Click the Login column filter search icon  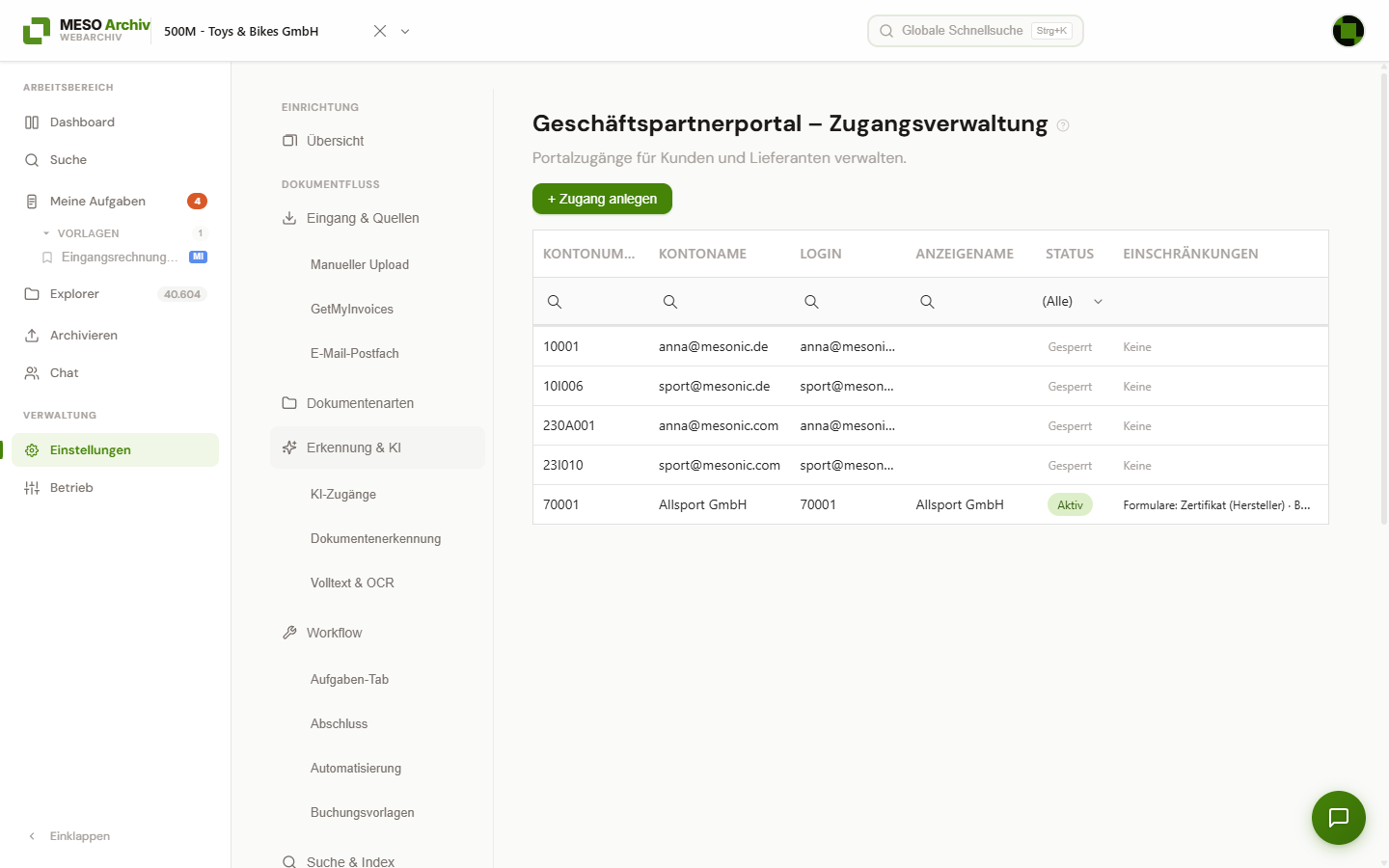pos(812,302)
